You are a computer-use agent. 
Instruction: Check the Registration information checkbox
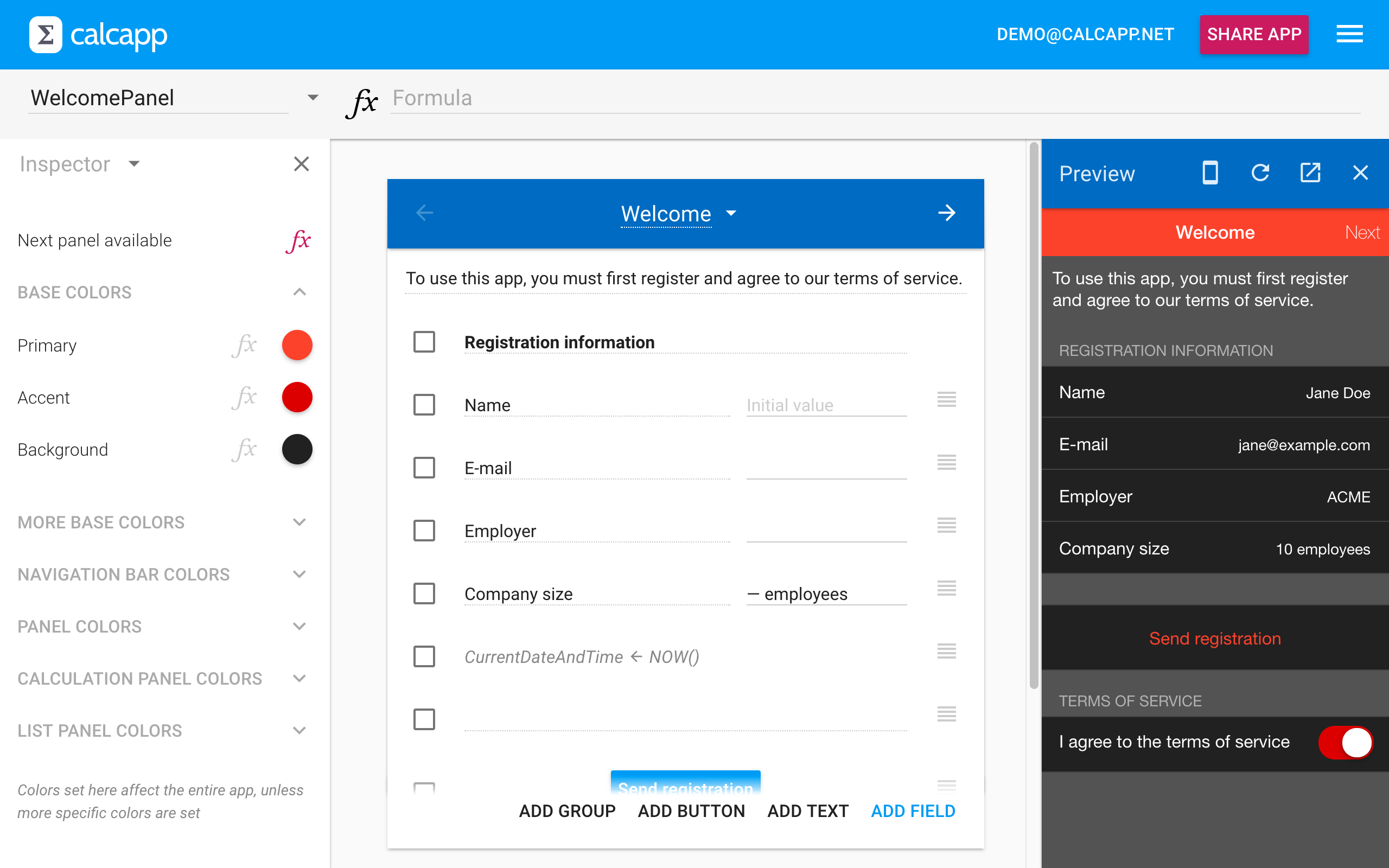point(424,342)
